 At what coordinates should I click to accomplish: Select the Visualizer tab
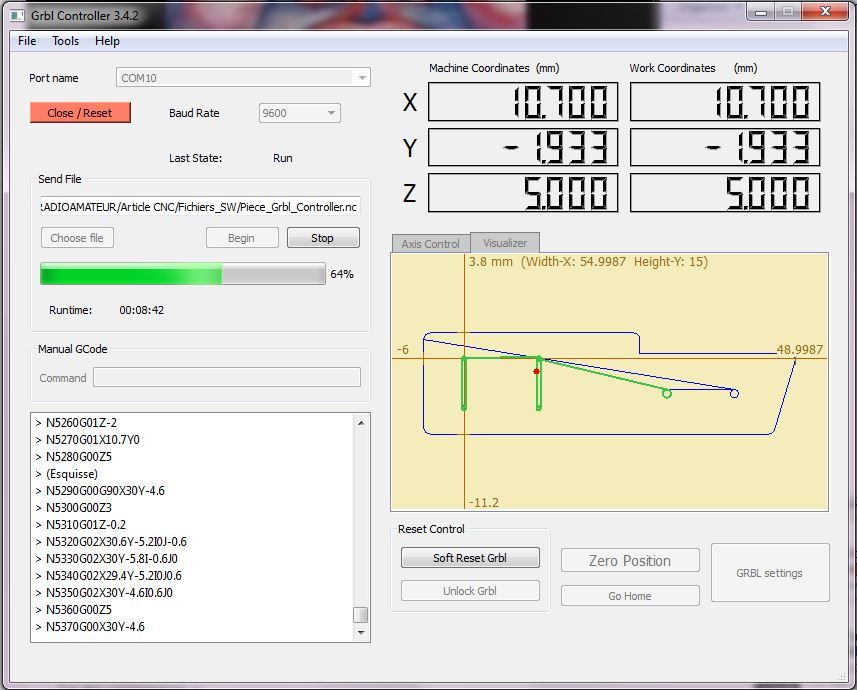tap(505, 243)
